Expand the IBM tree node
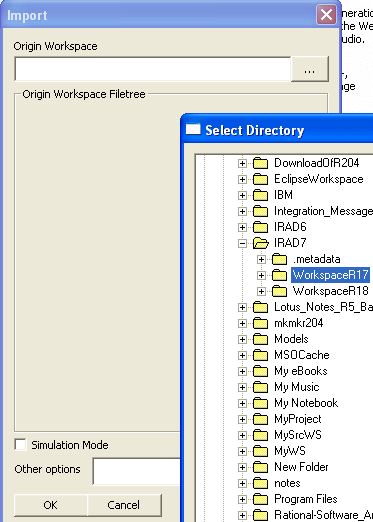Screen dimensions: 373x522 pos(242,195)
